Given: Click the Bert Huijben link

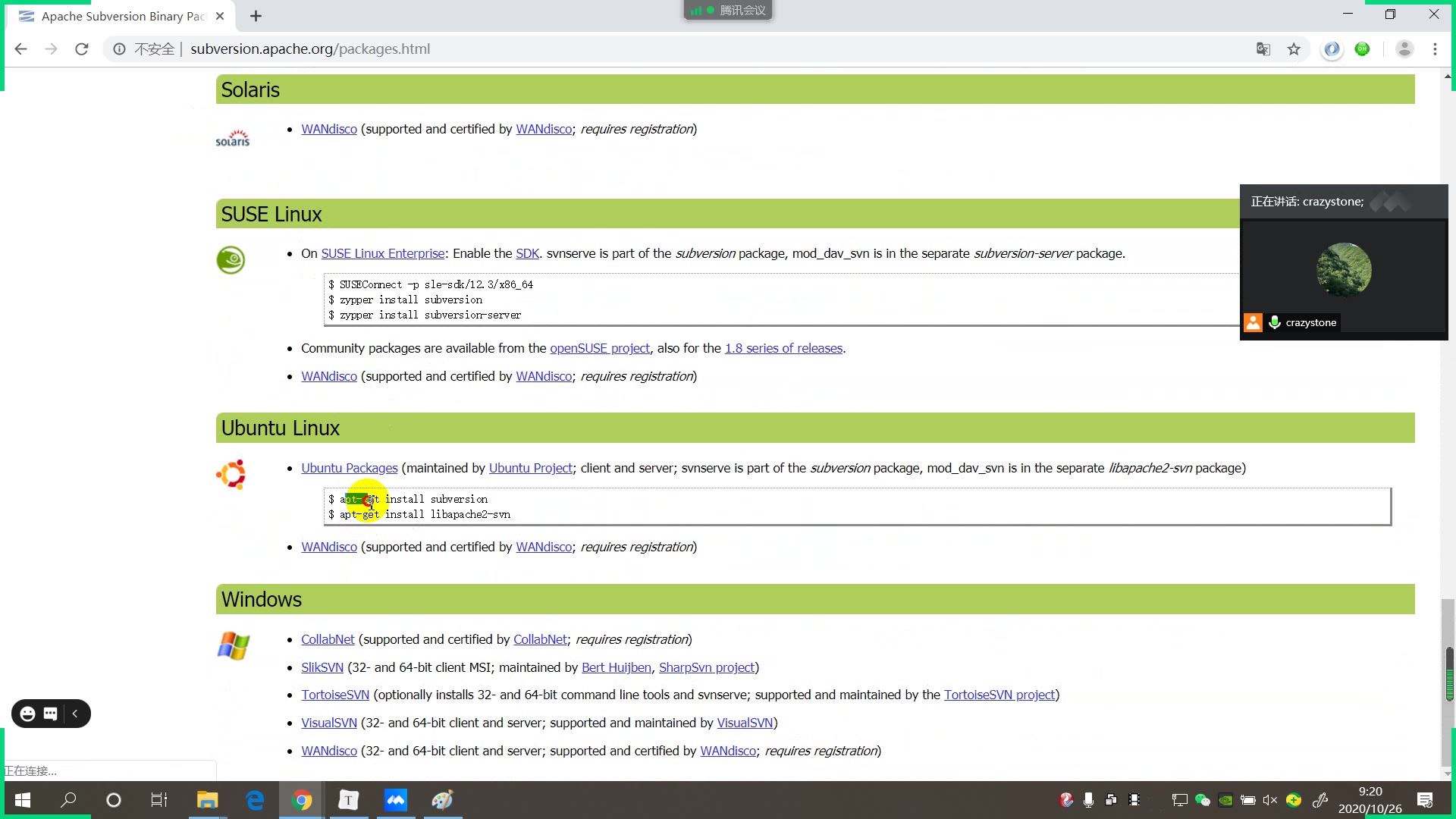Looking at the screenshot, I should pyautogui.click(x=616, y=668).
